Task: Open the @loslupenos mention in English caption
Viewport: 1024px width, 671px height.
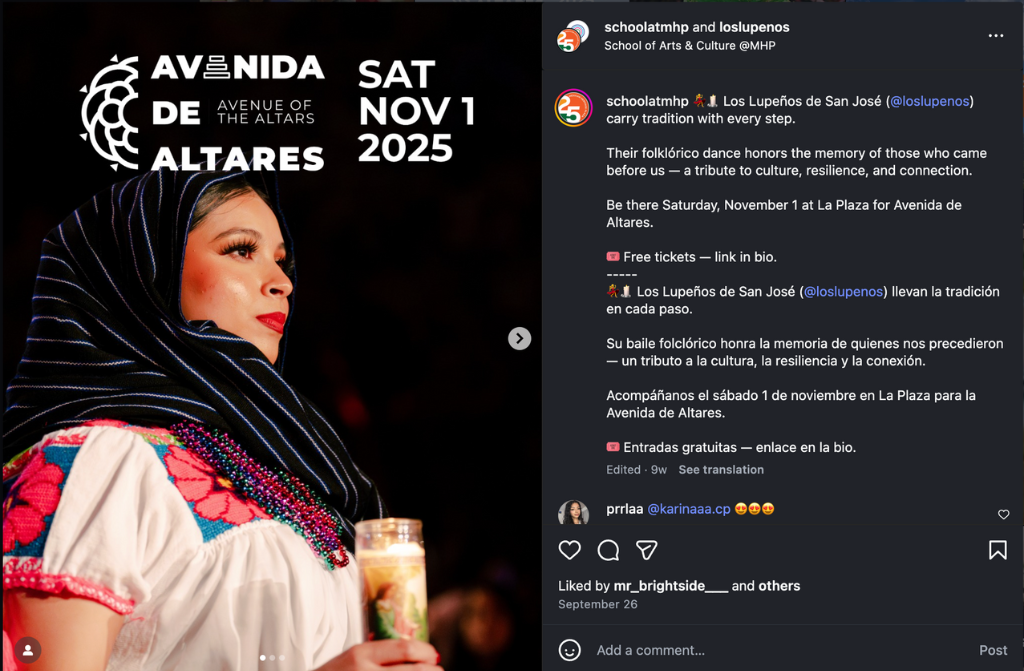Action: point(929,101)
